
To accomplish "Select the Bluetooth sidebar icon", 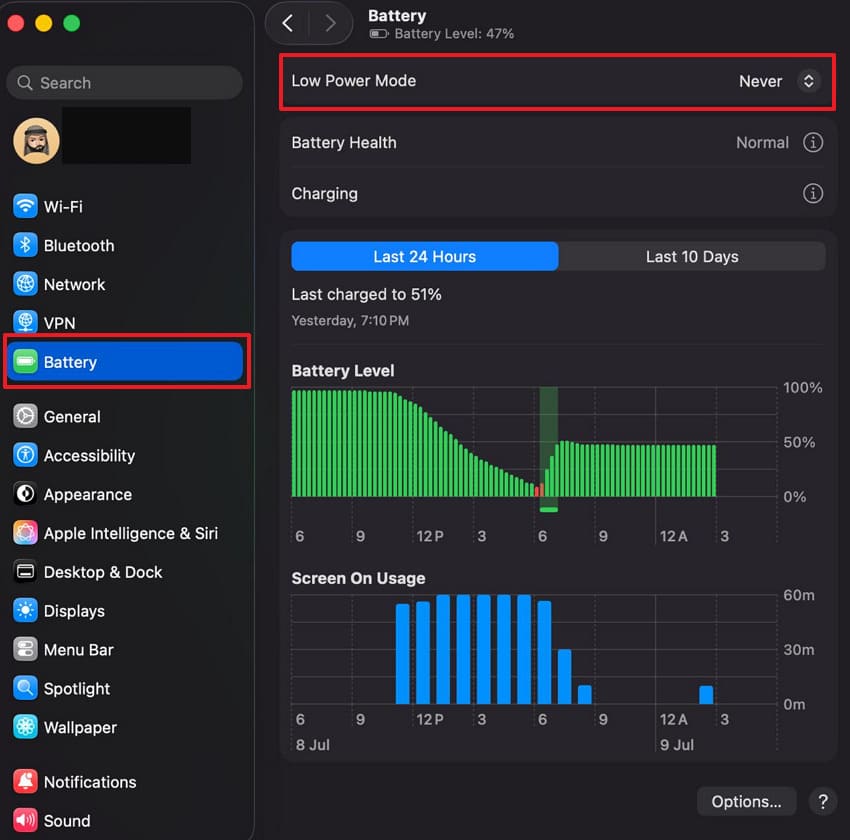I will coord(25,245).
